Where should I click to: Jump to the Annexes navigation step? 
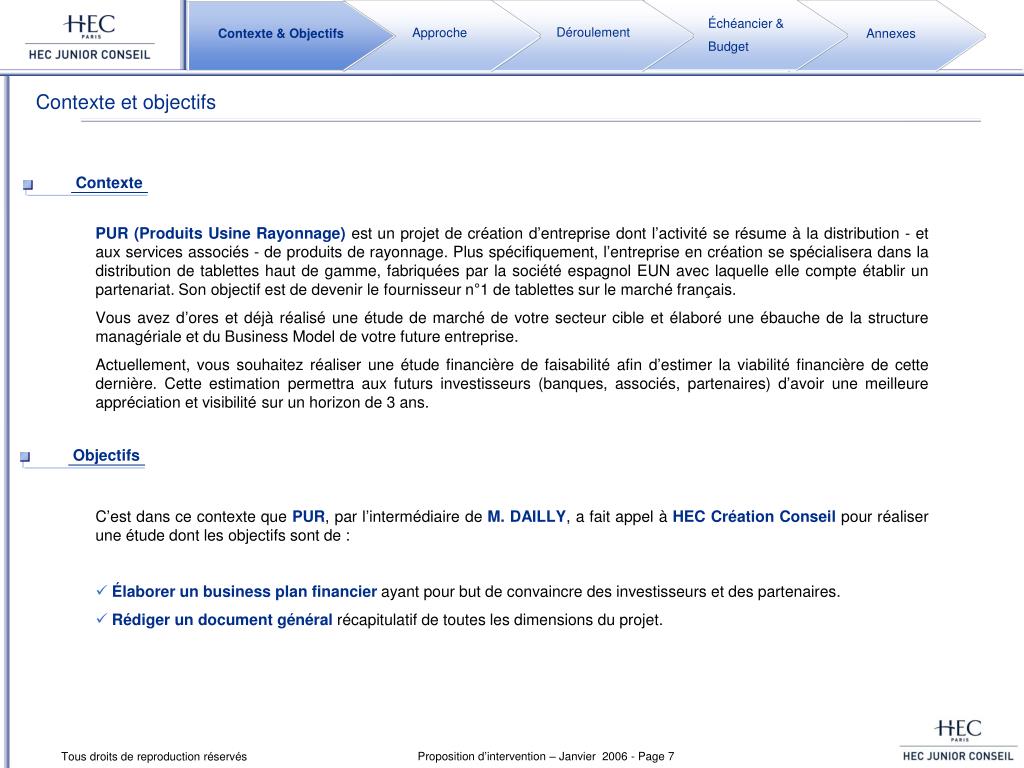pos(890,33)
